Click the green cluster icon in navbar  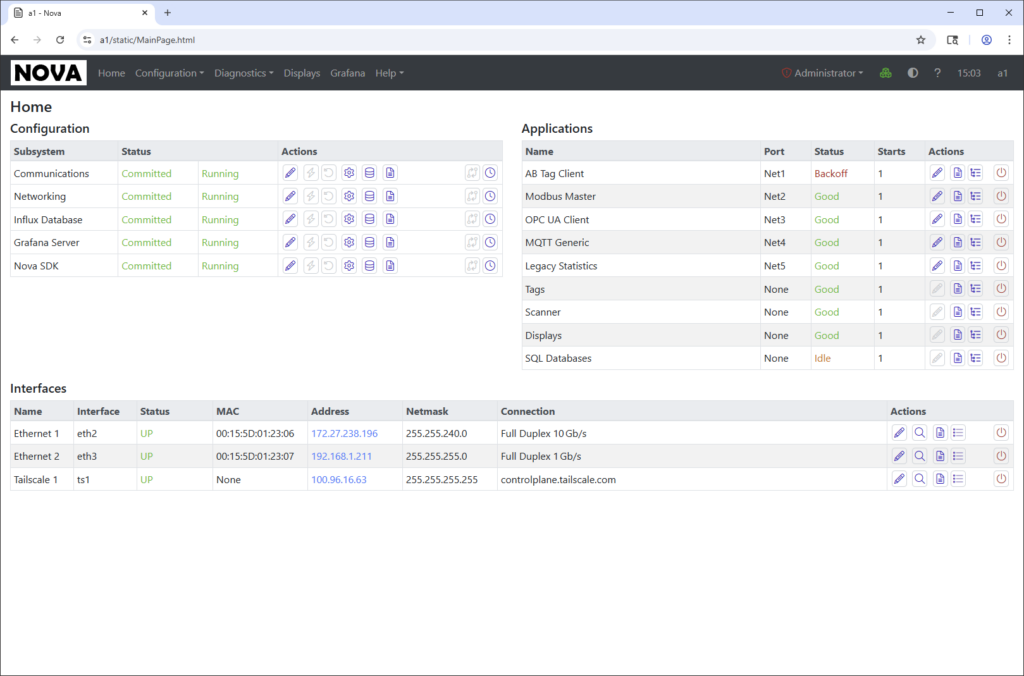tap(885, 73)
